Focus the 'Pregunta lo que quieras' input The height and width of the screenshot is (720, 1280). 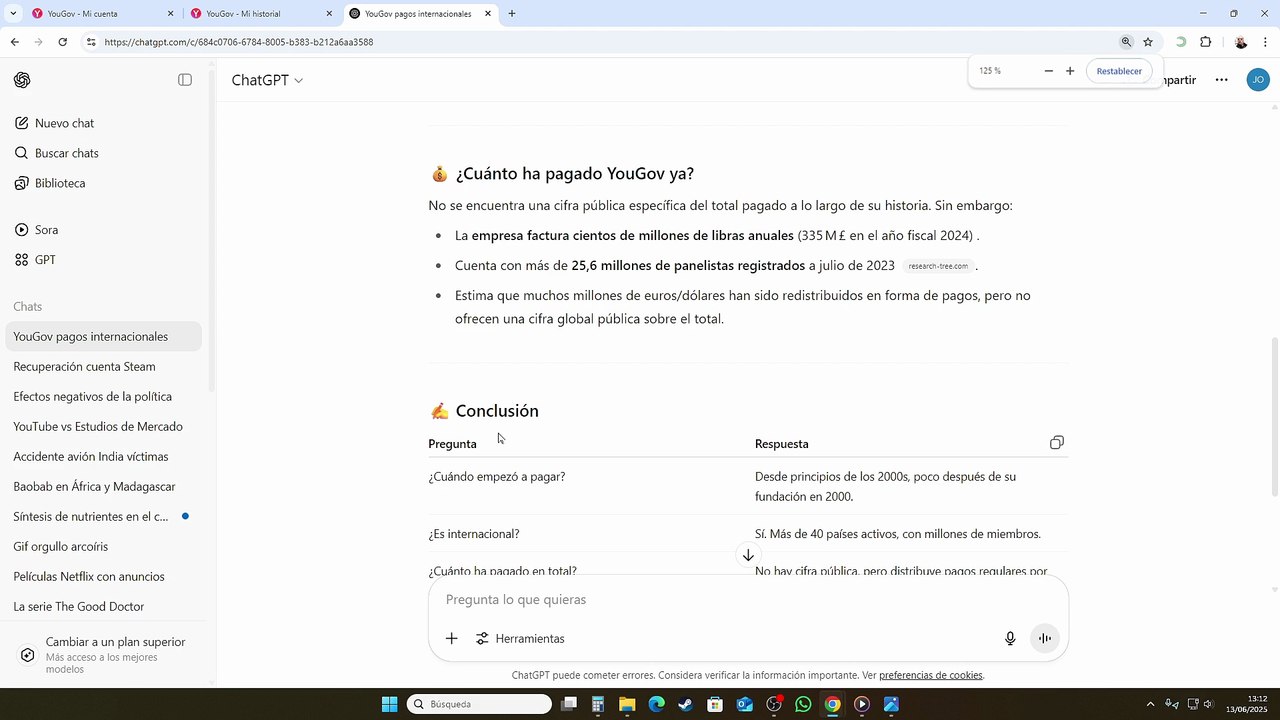click(748, 600)
